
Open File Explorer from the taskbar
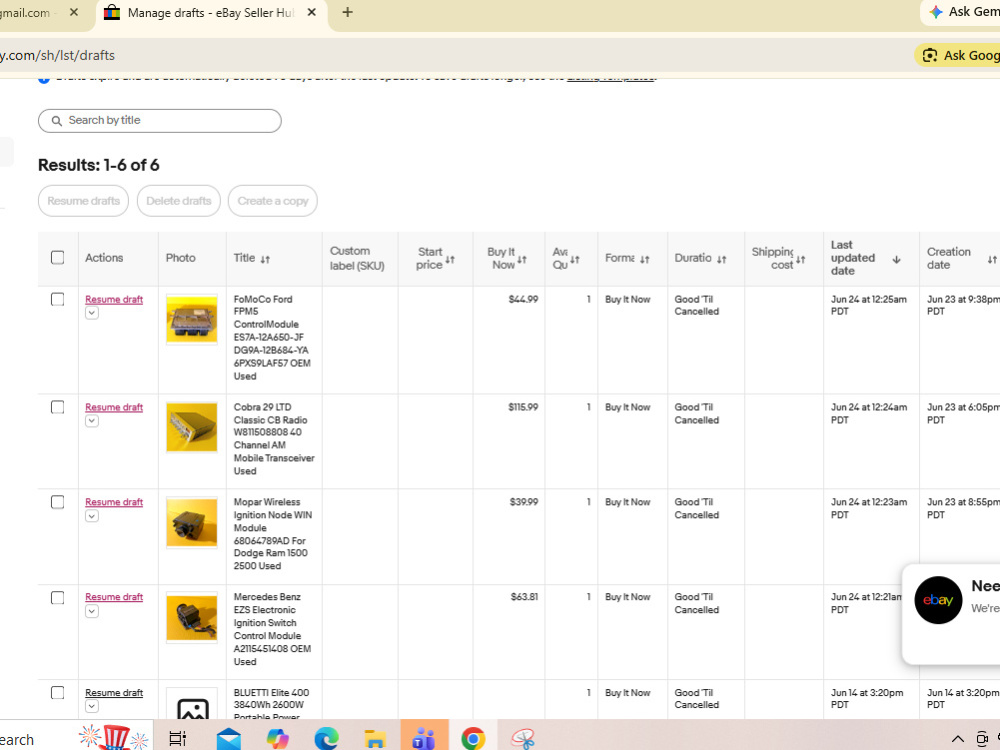[375, 739]
